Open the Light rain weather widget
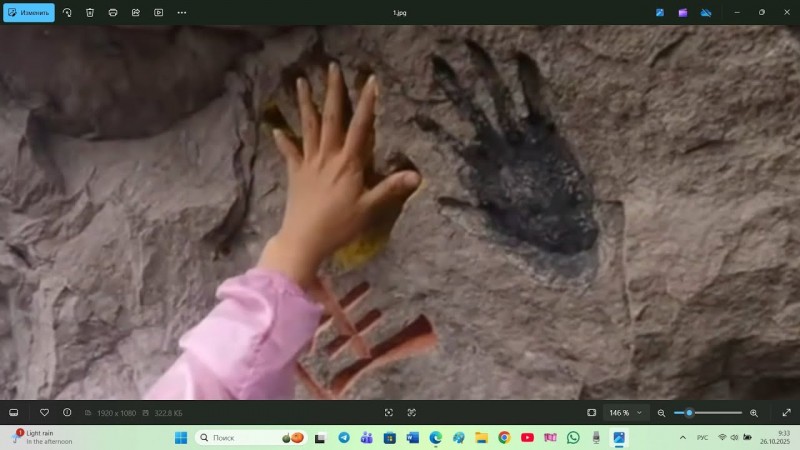The image size is (800, 450). [x=45, y=437]
